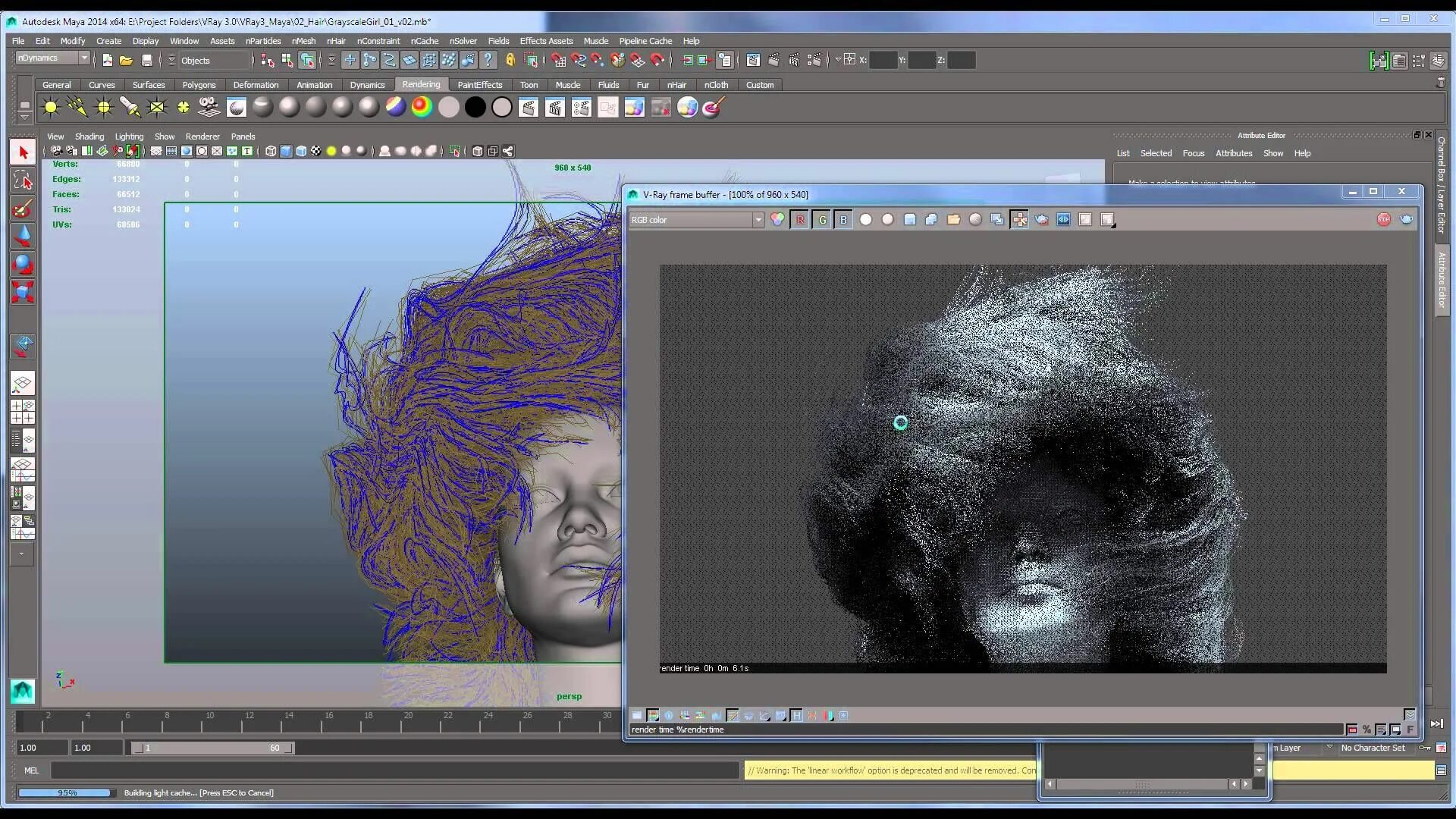Switch to the PaintEffects shelf tab
Viewport: 1456px width, 819px height.
(x=479, y=85)
